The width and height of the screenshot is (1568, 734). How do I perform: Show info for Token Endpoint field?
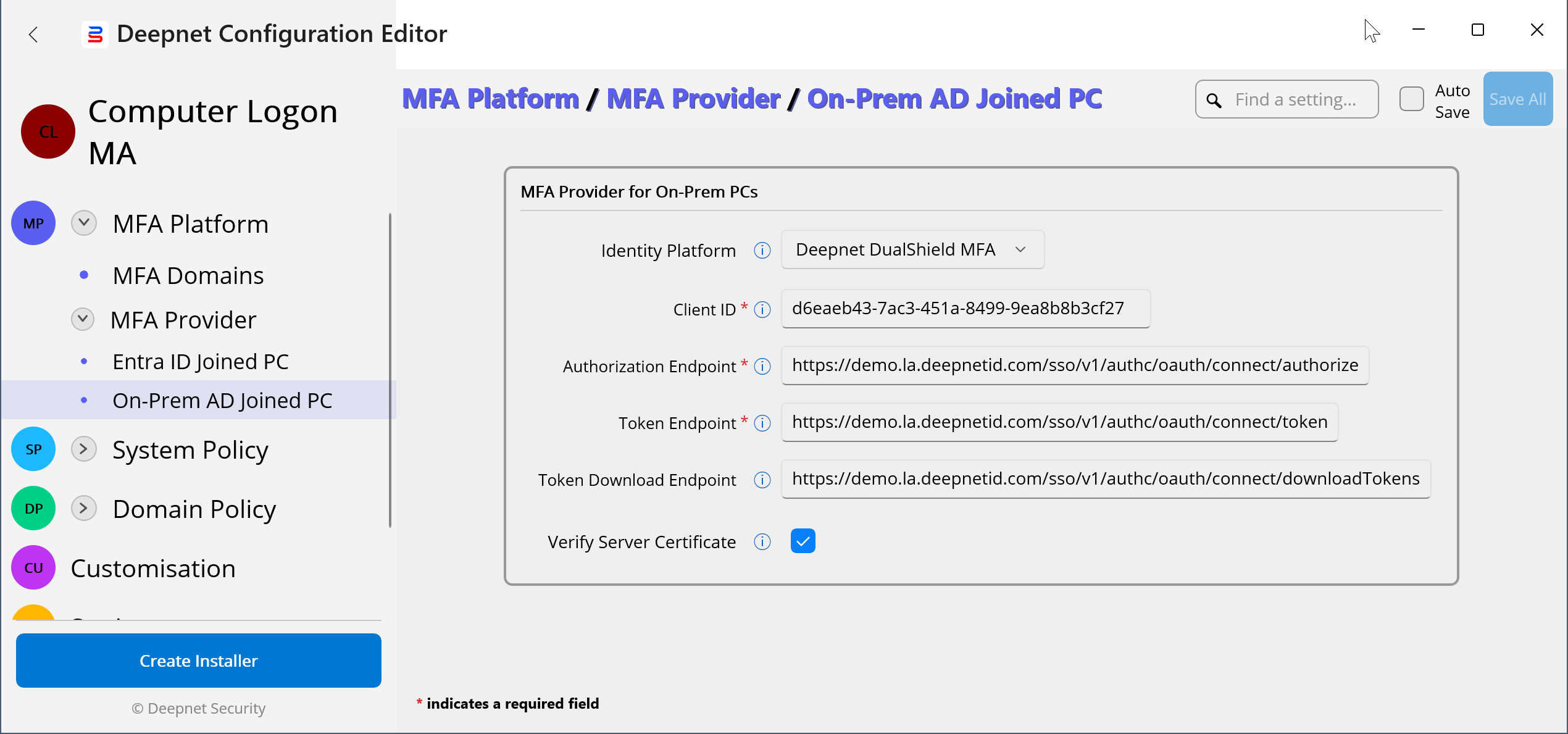(x=762, y=423)
